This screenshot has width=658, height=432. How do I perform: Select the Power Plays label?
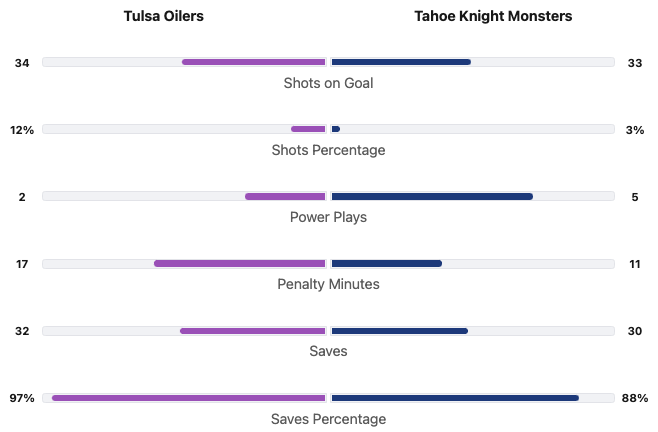point(328,217)
